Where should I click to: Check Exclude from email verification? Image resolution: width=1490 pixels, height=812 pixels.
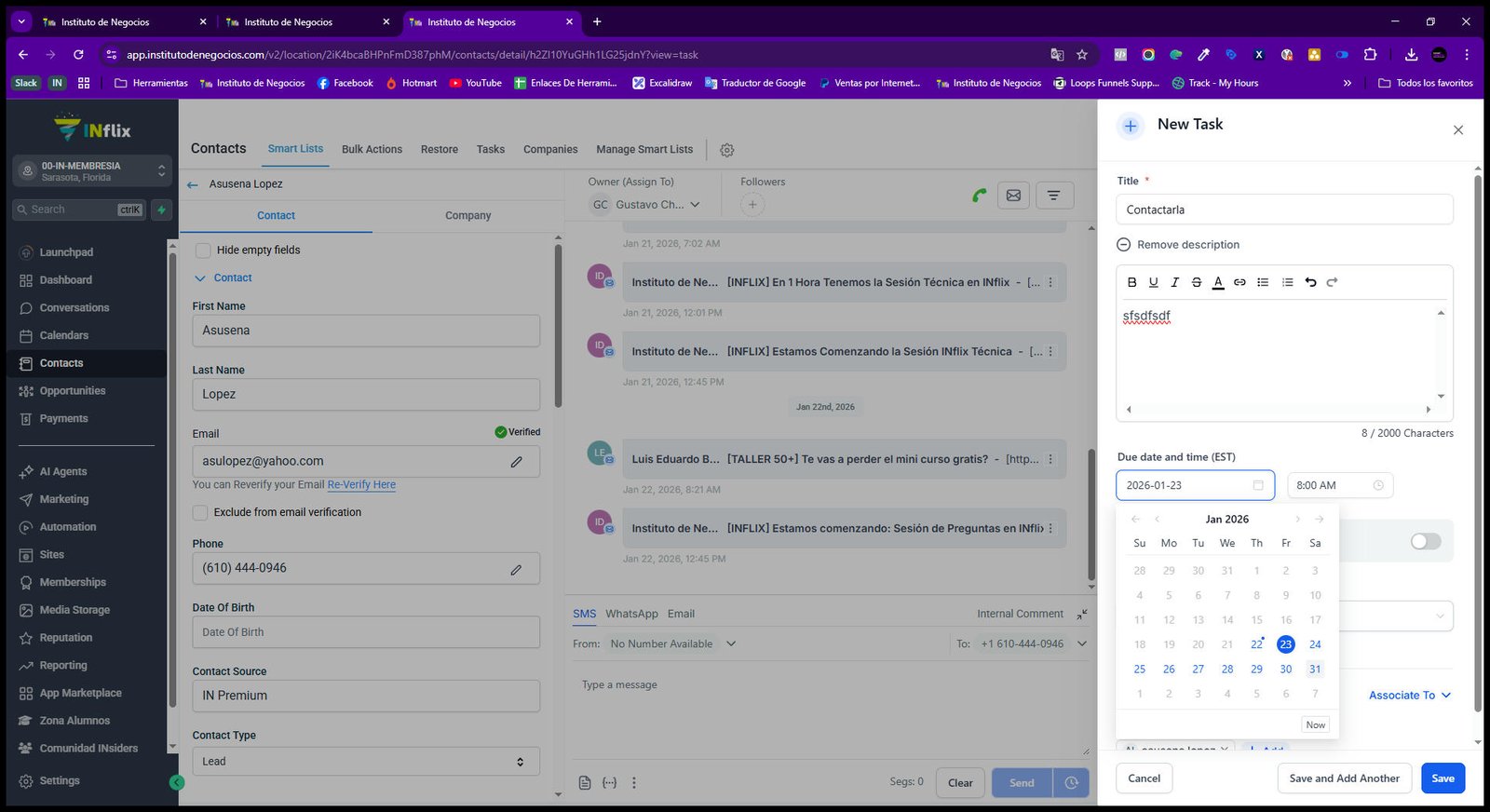click(199, 512)
